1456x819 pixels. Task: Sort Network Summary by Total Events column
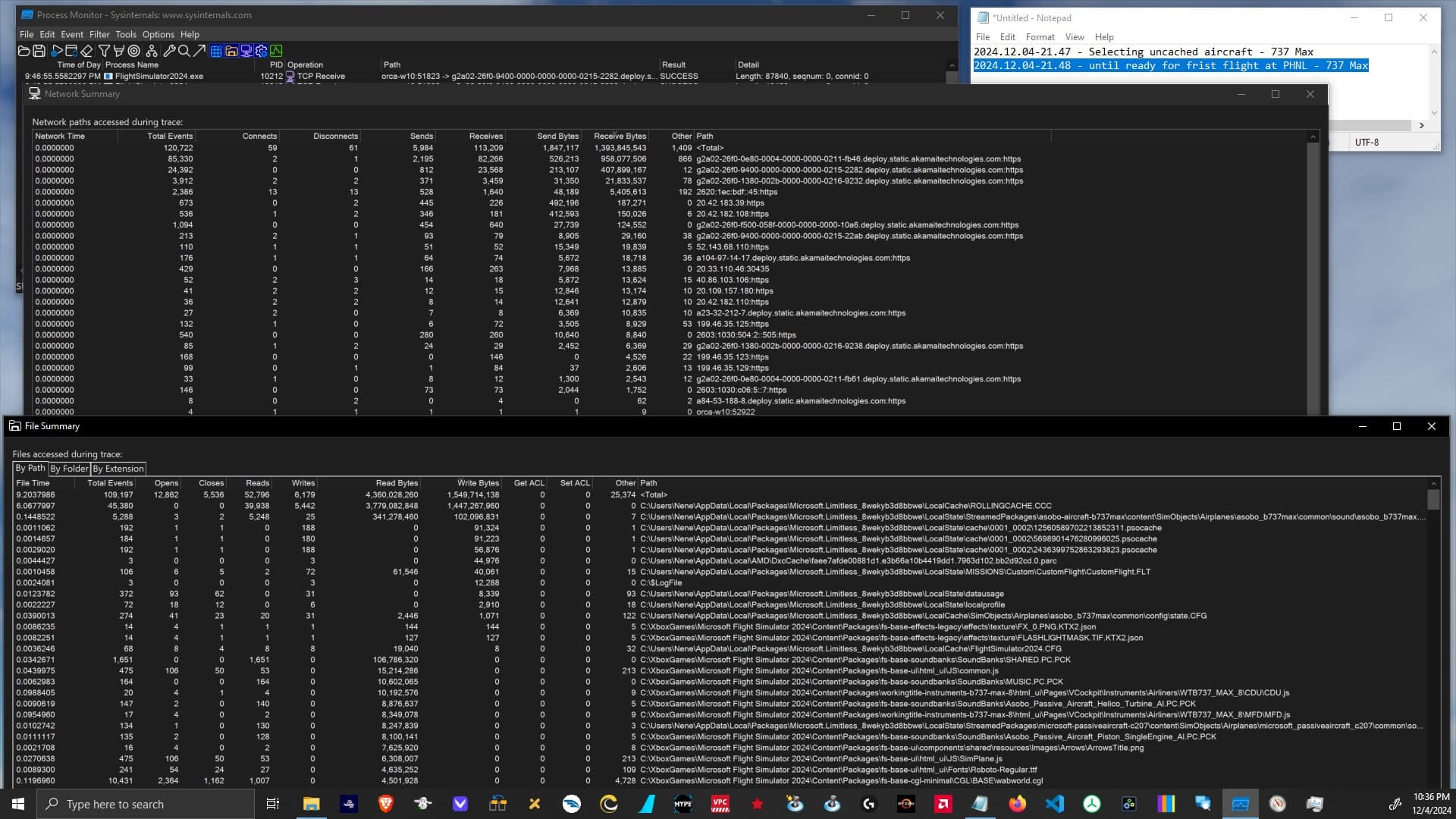pos(156,136)
